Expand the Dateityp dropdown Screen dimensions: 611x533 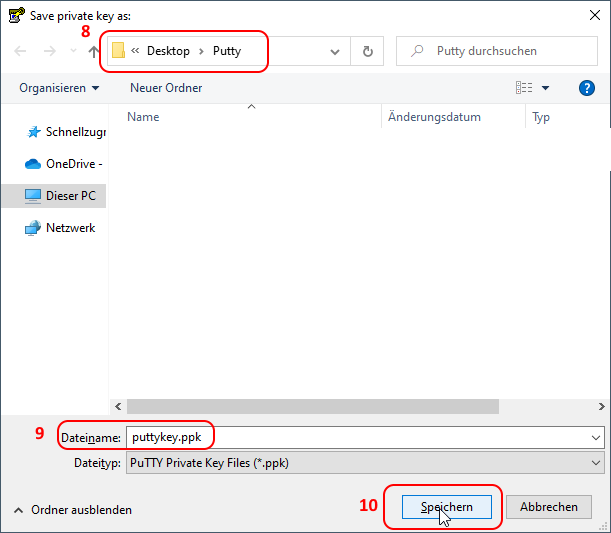pos(597,463)
